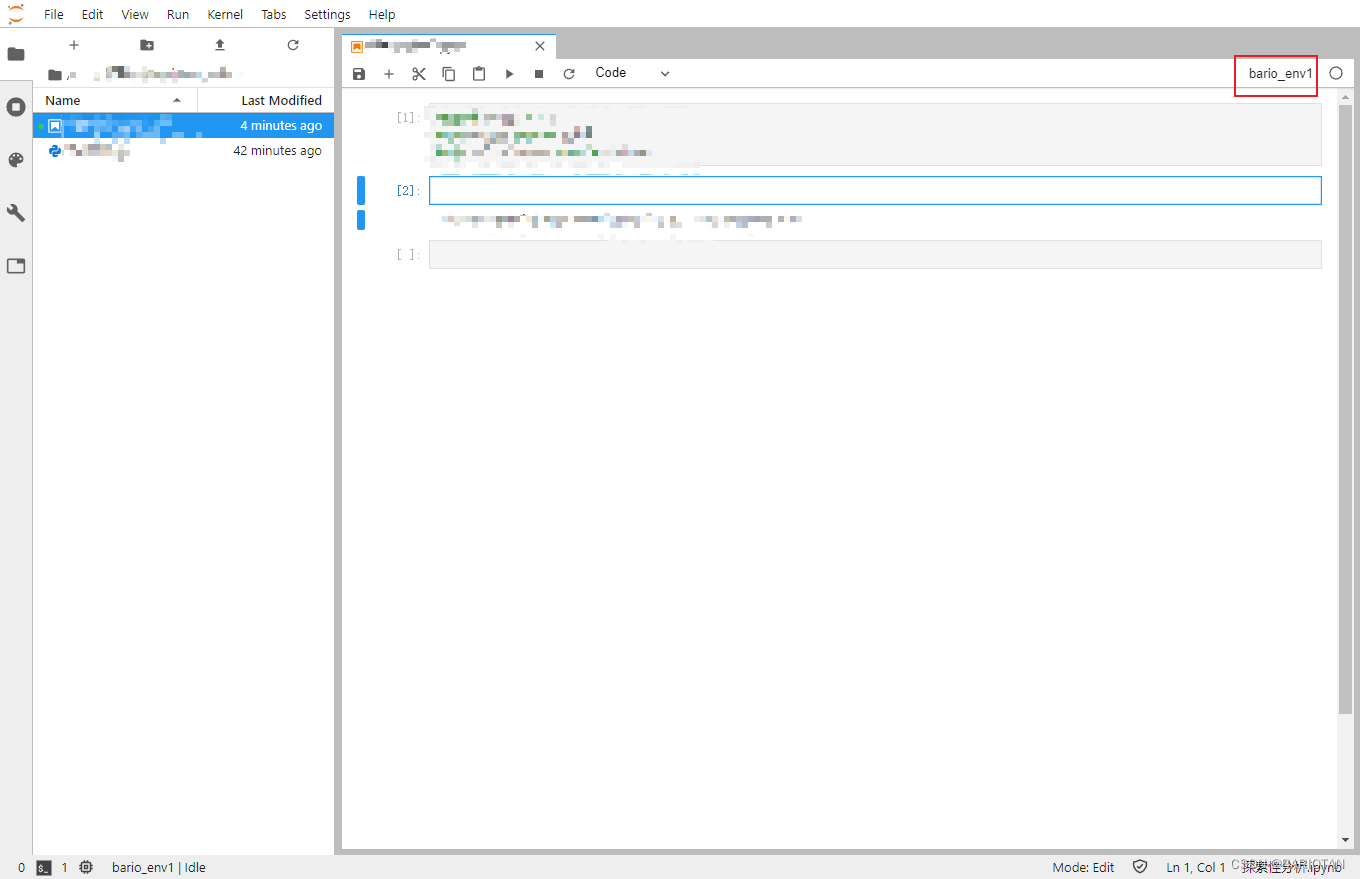
Task: Refresh the file list
Action: (x=293, y=45)
